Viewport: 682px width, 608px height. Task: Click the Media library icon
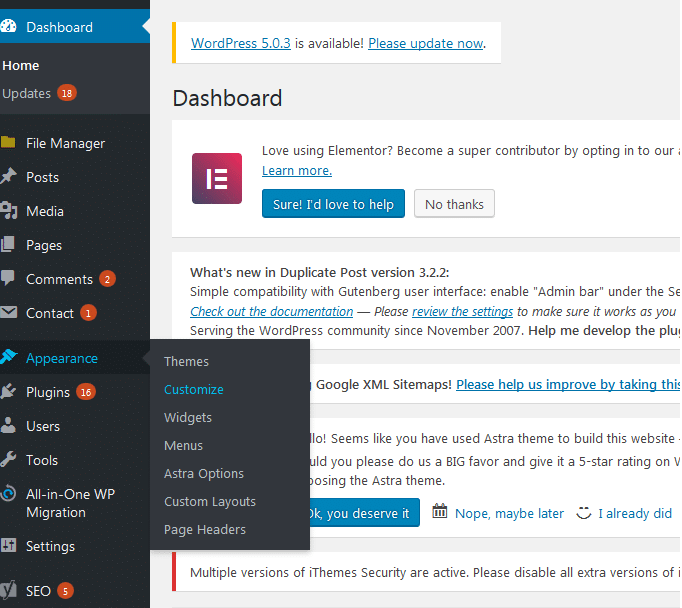[x=8, y=210]
